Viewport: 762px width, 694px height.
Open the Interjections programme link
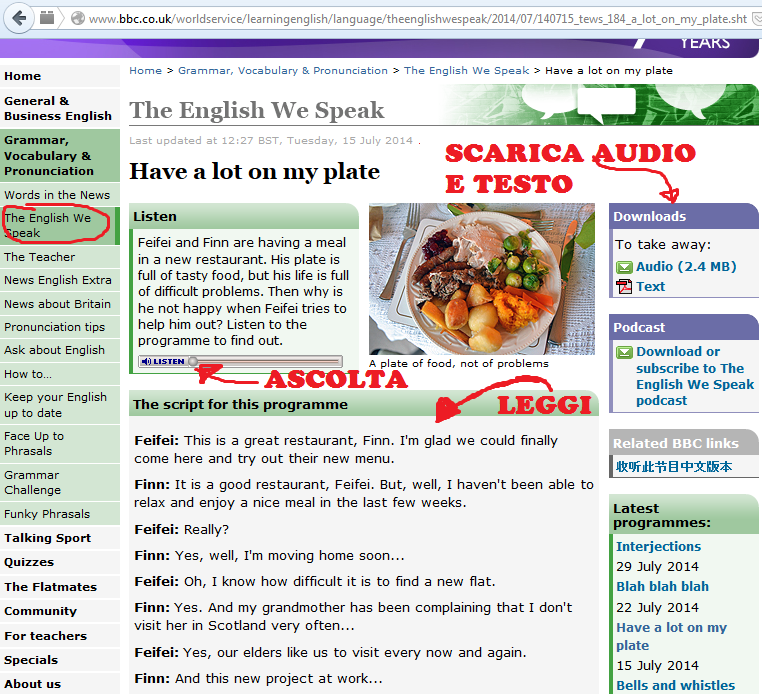658,547
